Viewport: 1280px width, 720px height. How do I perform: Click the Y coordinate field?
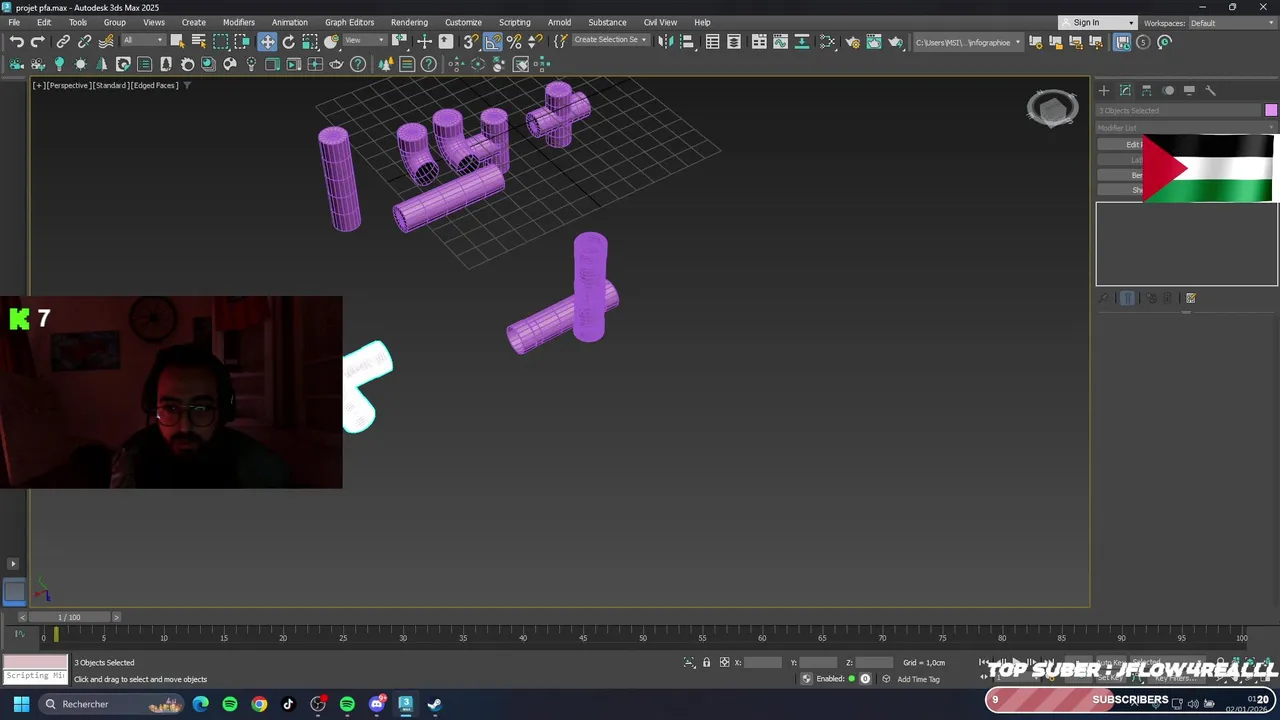[x=819, y=662]
